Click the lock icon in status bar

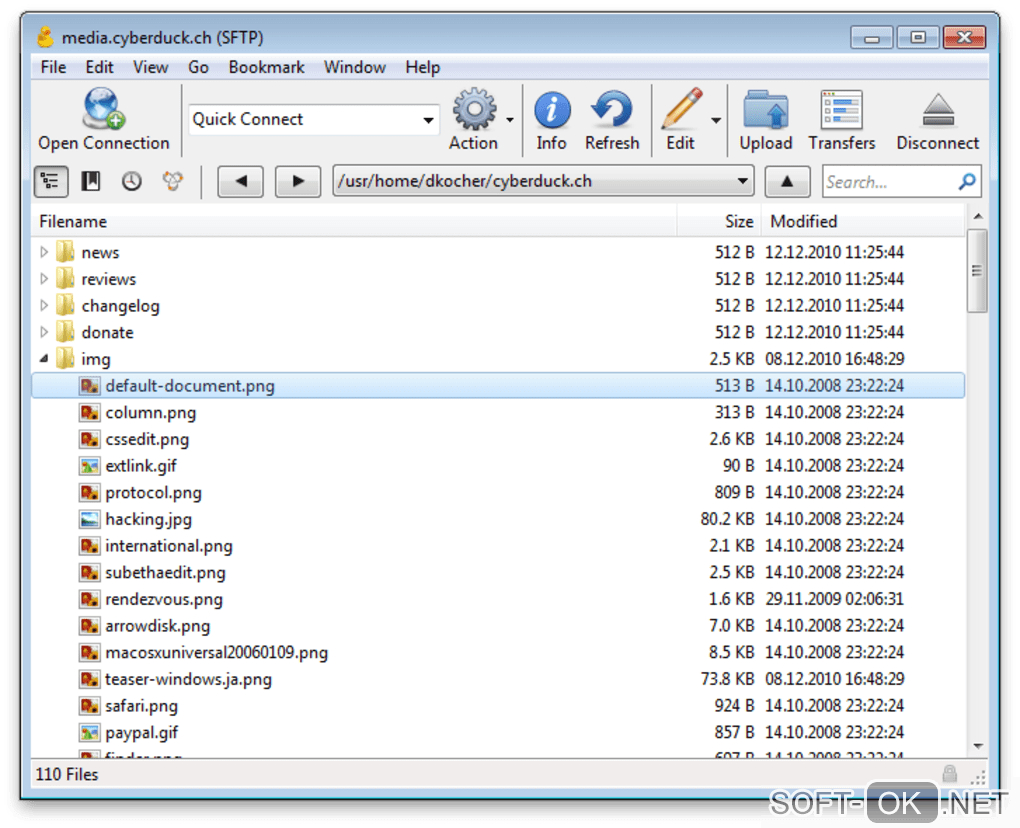(950, 773)
